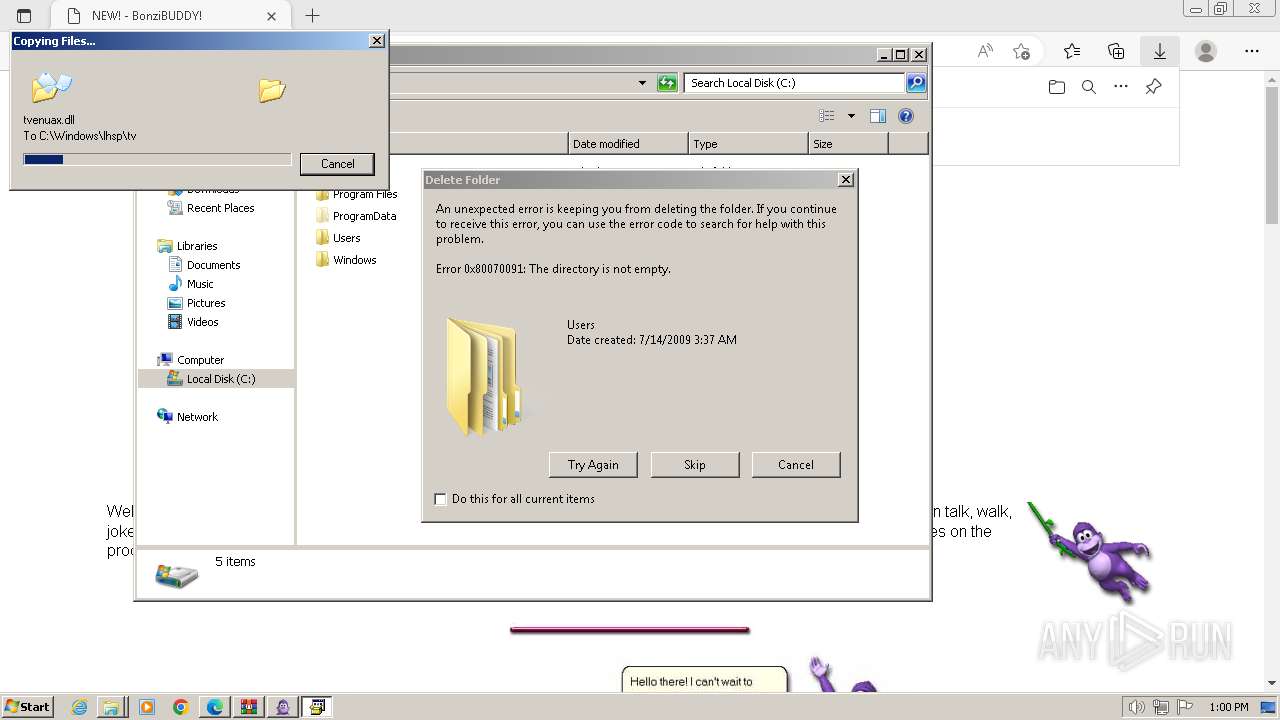The width and height of the screenshot is (1280, 720).
Task: Open the address bar history dropdown
Action: coord(642,83)
